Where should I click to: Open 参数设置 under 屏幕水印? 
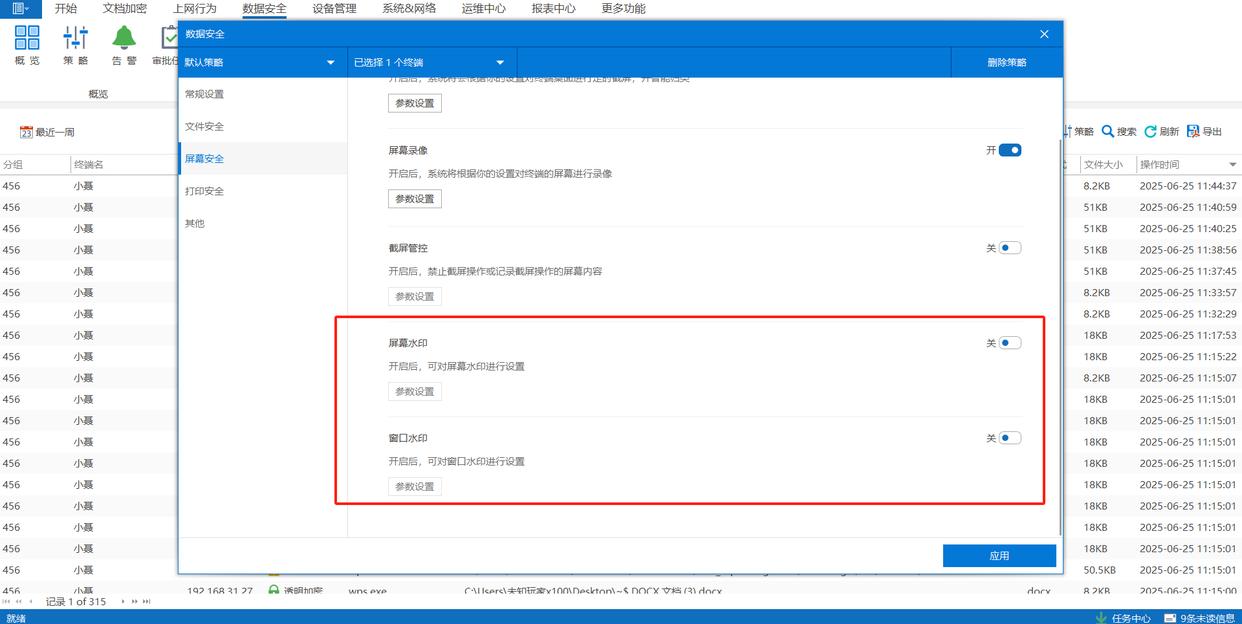point(415,391)
